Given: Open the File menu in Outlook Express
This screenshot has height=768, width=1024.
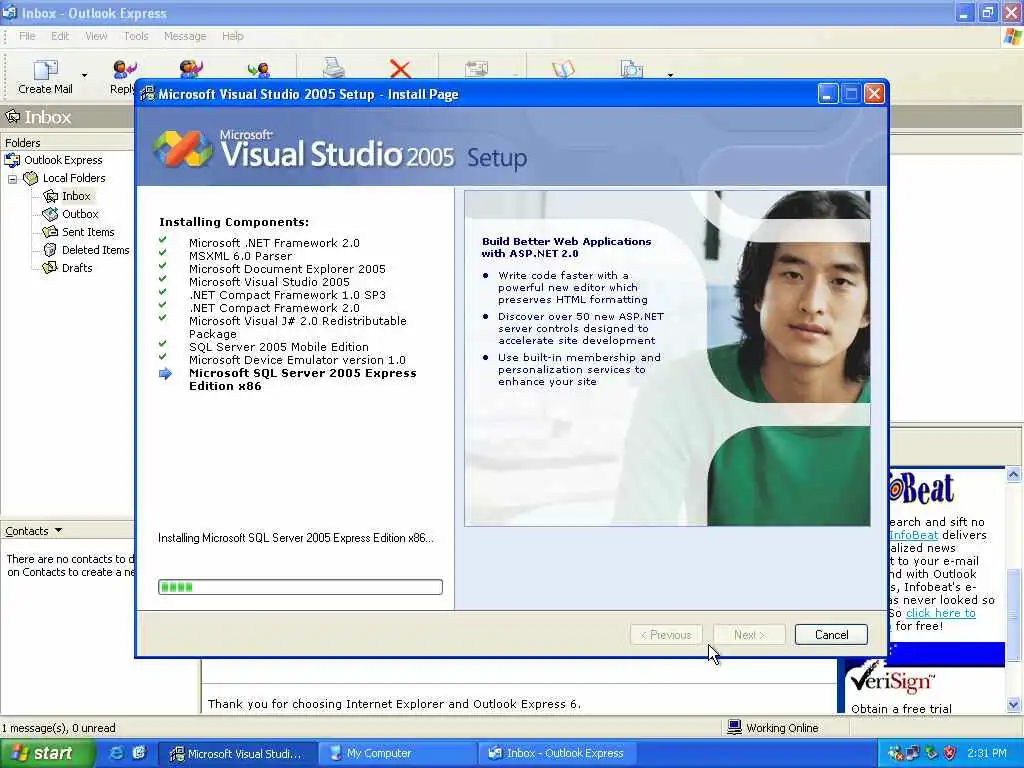Looking at the screenshot, I should click(27, 36).
